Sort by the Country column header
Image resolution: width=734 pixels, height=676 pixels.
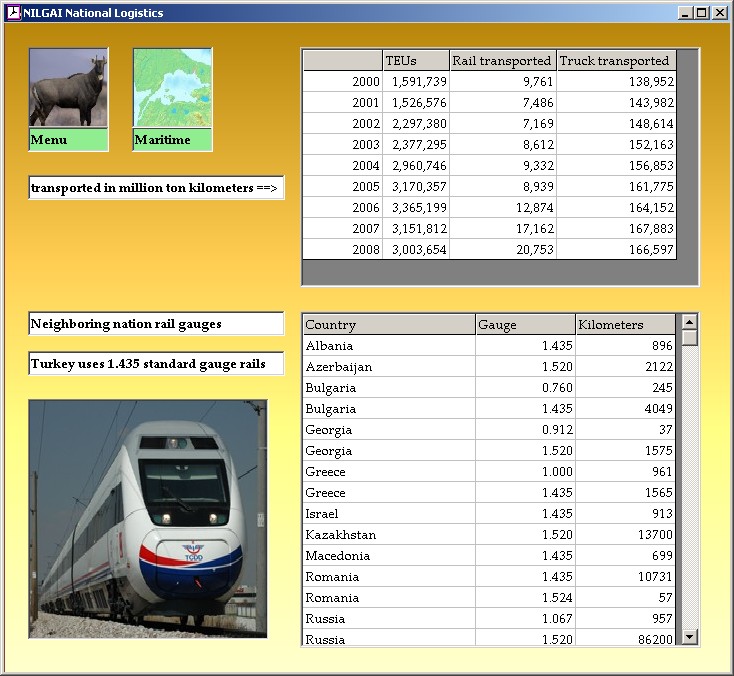click(x=388, y=325)
